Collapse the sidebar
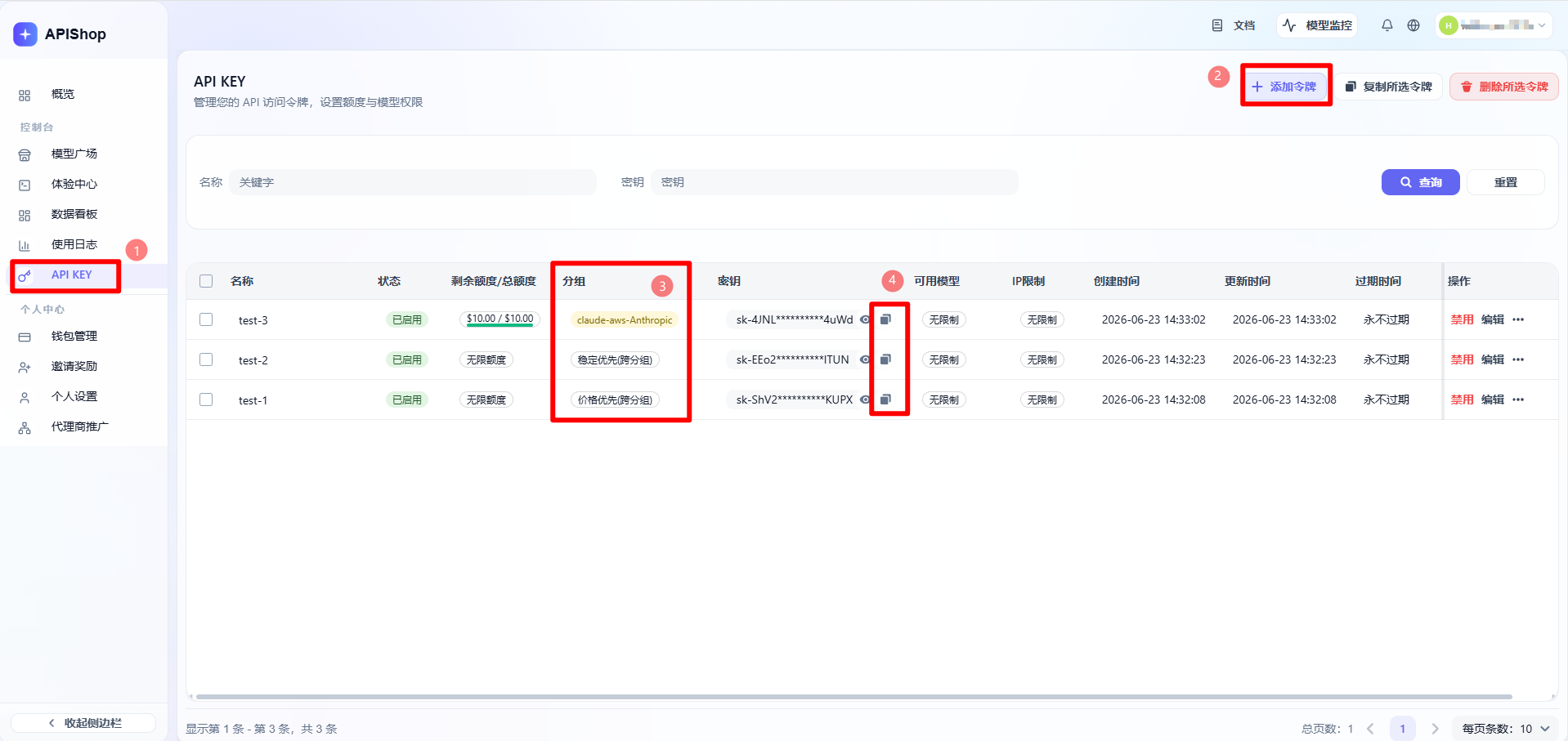 [83, 723]
